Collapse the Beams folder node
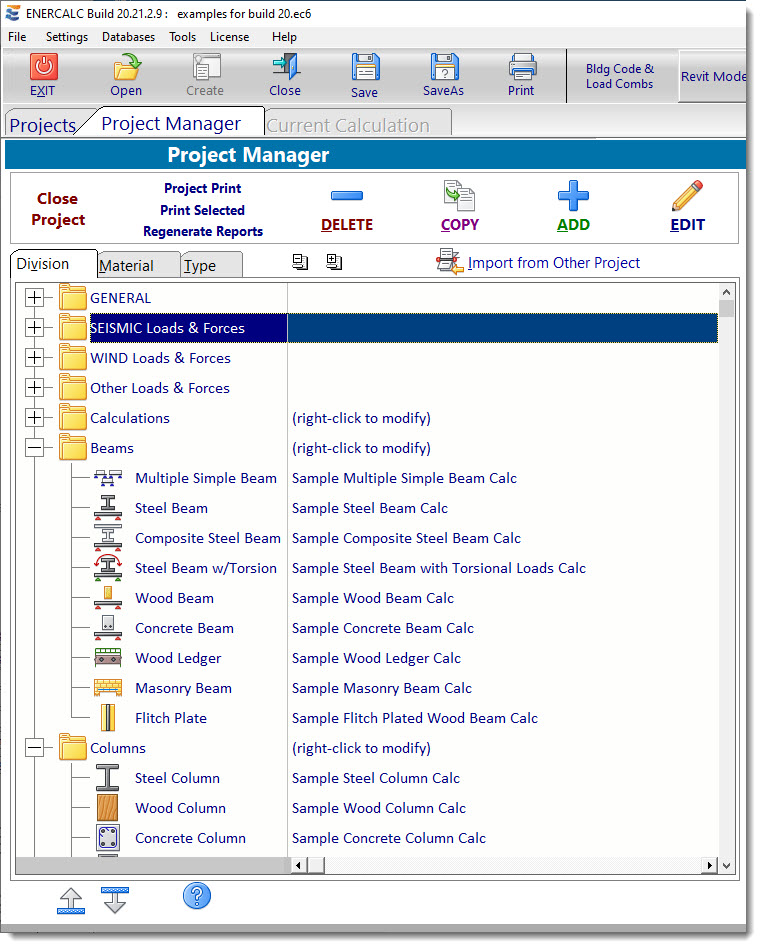The width and height of the screenshot is (761, 948). pos(35,448)
